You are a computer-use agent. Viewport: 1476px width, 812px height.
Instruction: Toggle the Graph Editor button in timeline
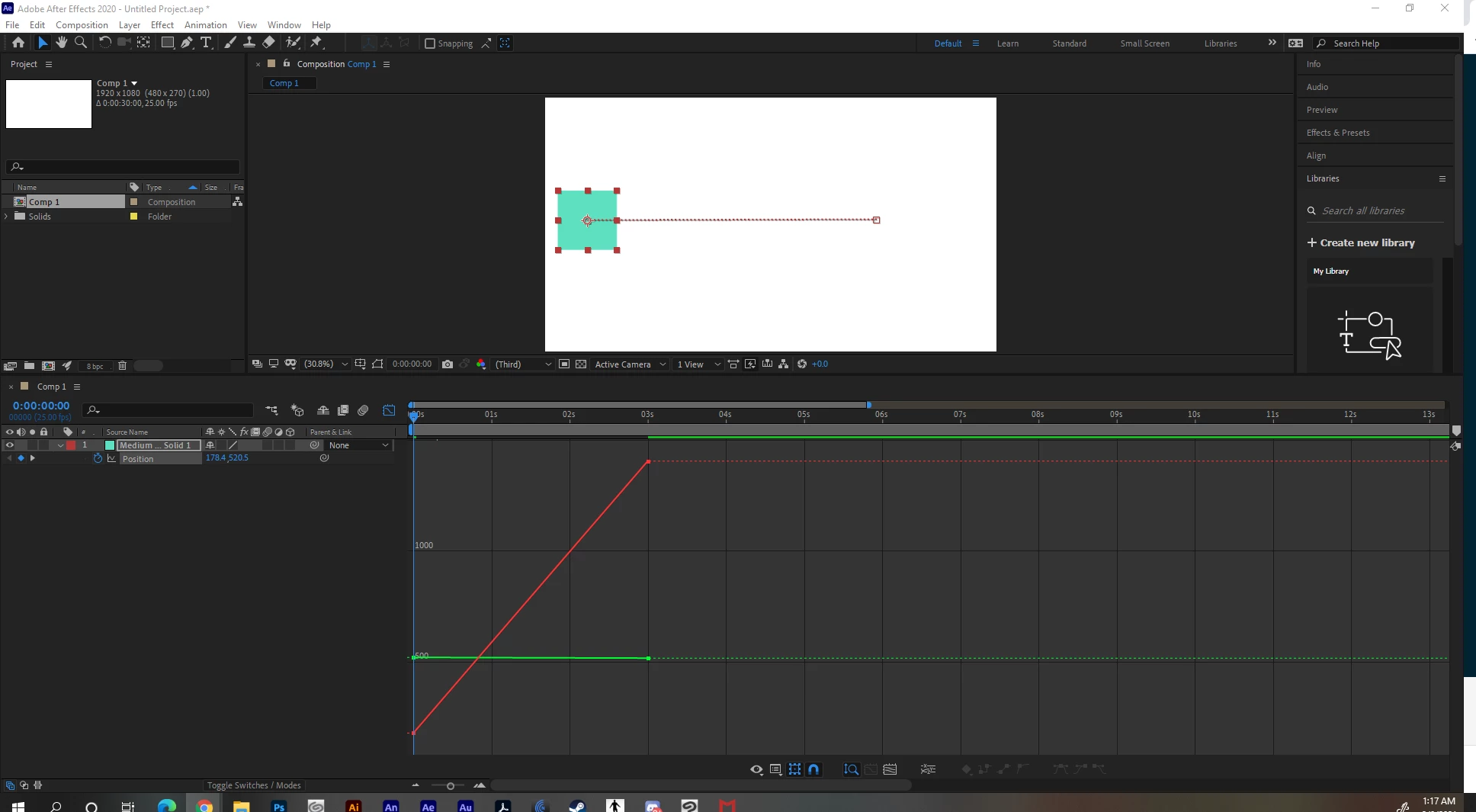389,410
